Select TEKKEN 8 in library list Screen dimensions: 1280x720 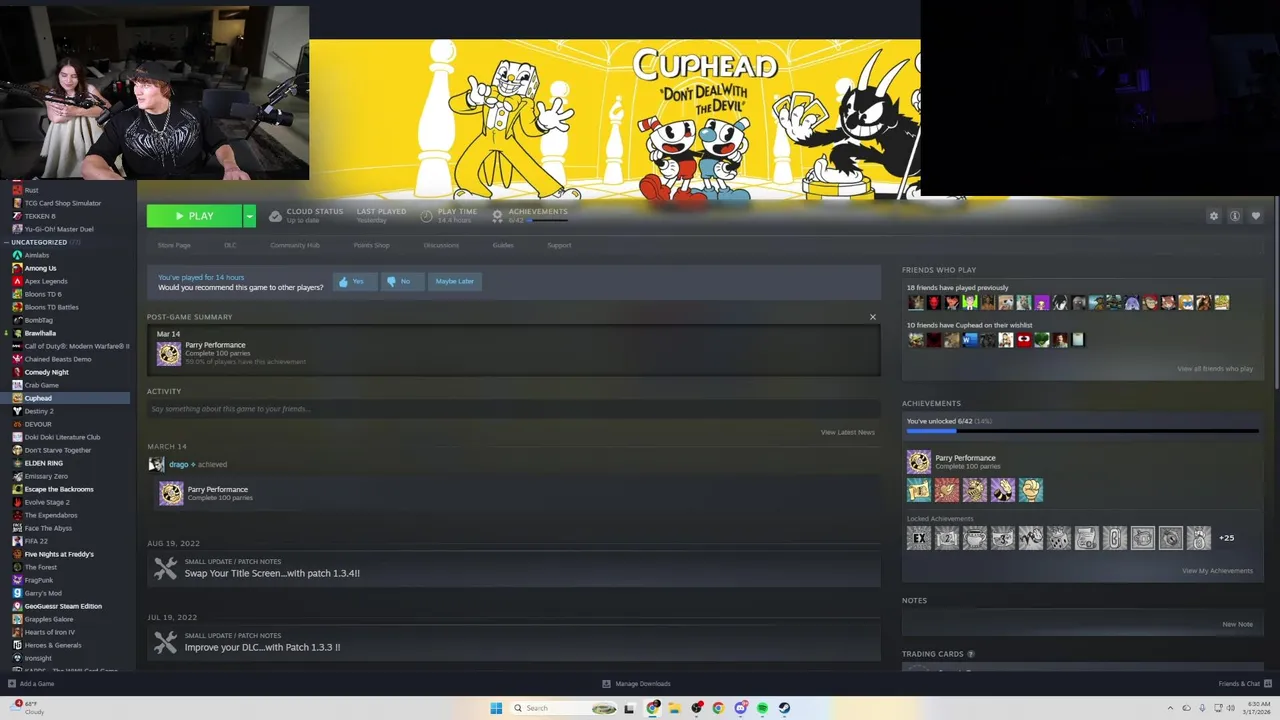[x=40, y=216]
